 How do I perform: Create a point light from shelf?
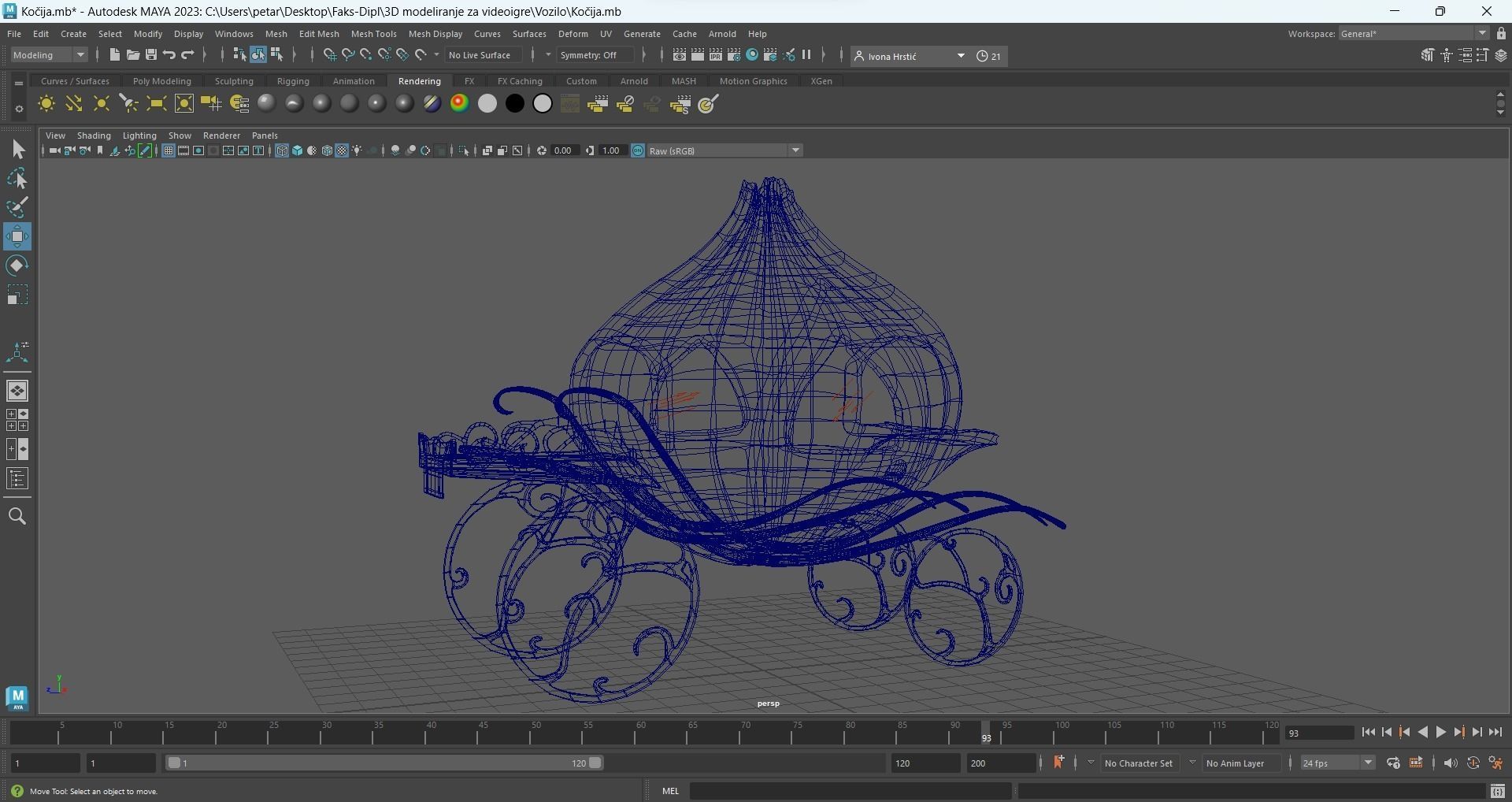click(102, 104)
